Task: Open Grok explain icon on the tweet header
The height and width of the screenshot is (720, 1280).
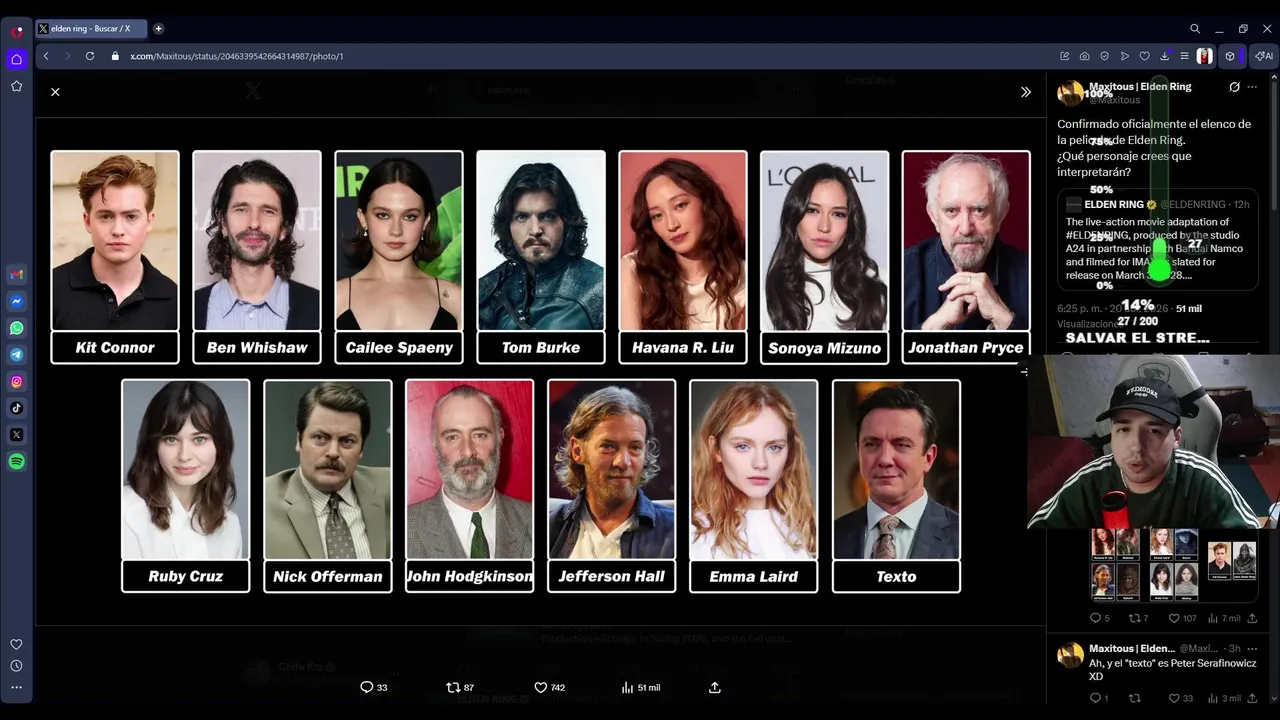Action: (x=1234, y=87)
